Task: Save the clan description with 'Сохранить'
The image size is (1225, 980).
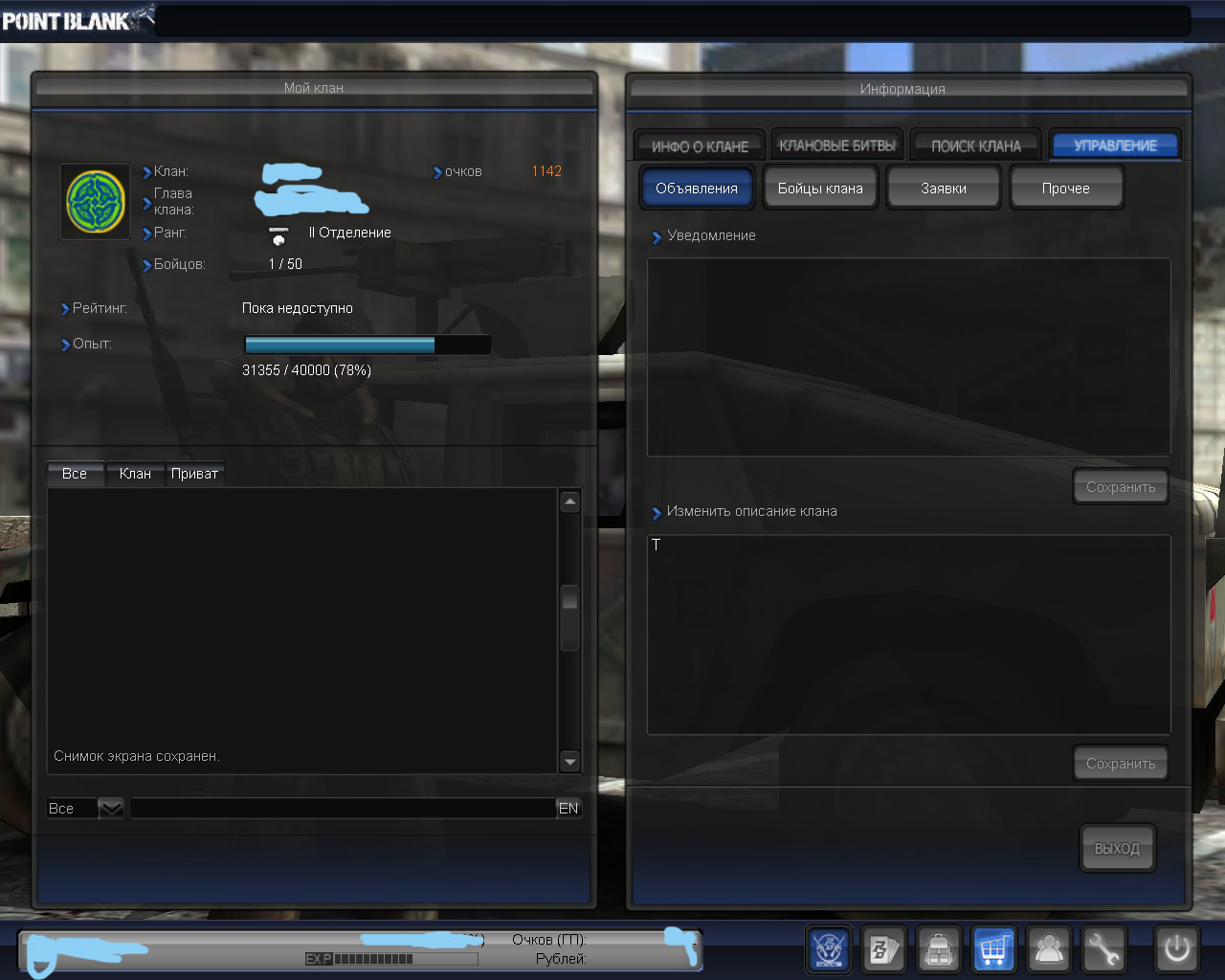Action: pos(1120,764)
